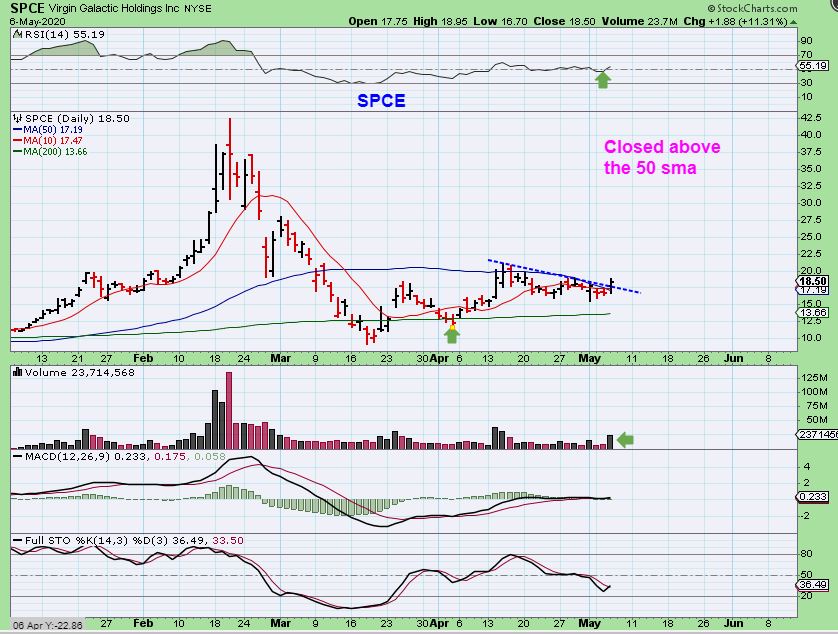Click the green 0.058 MACD histogram value
The width and height of the screenshot is (838, 634).
(210, 457)
